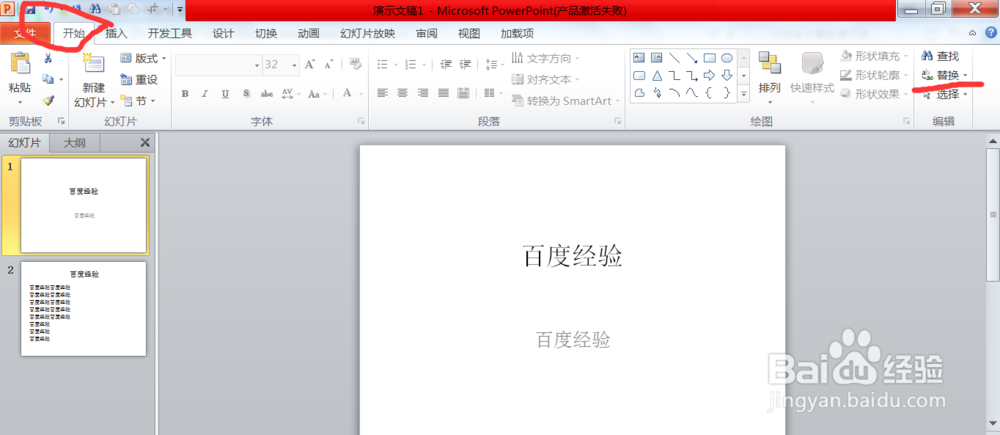Image resolution: width=1000 pixels, height=435 pixels.
Task: Select the arrow line shape
Action: [692, 58]
